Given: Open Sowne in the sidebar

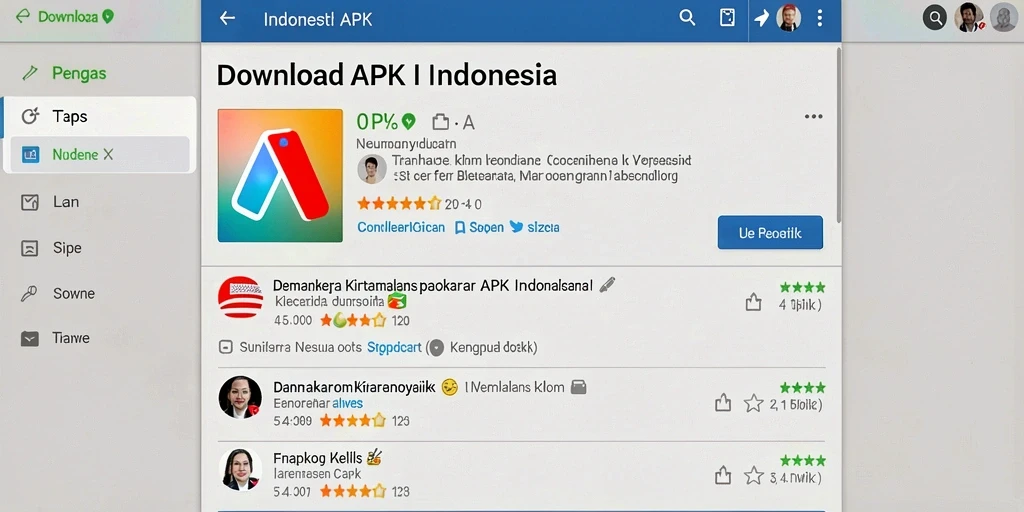Looking at the screenshot, I should pos(74,293).
